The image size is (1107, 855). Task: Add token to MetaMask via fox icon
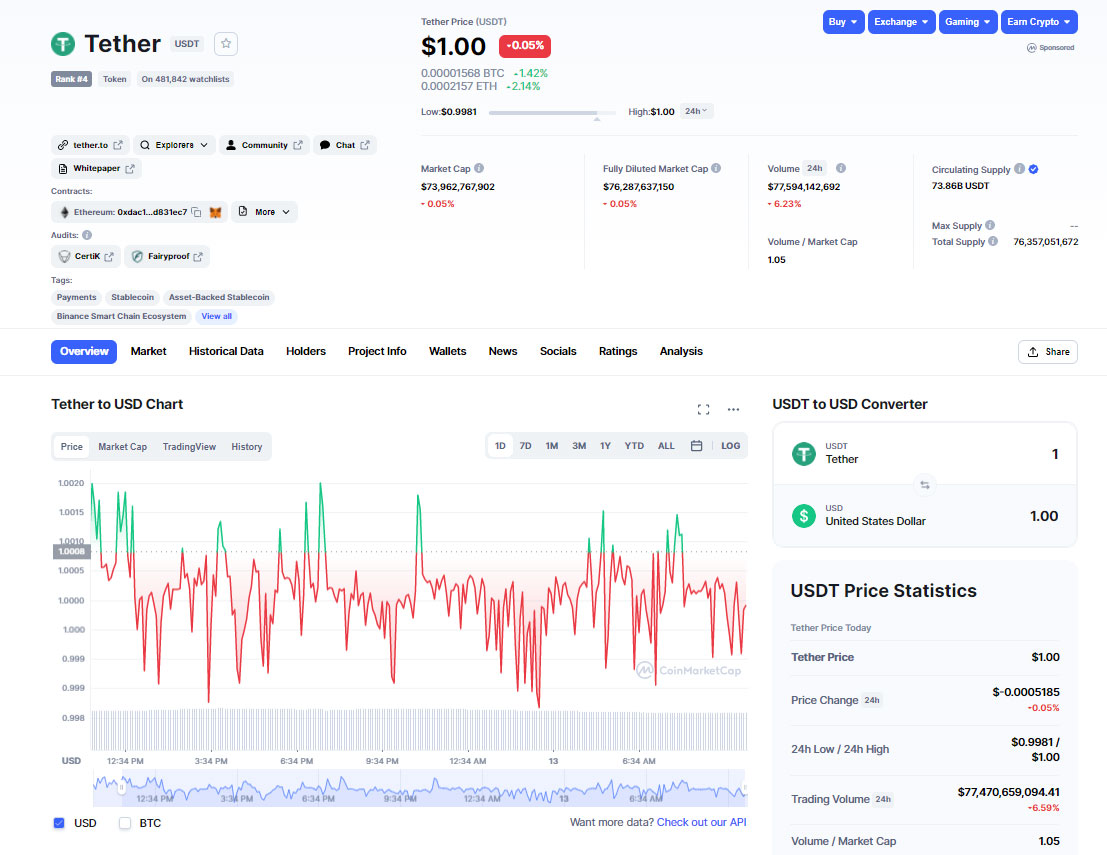click(215, 213)
